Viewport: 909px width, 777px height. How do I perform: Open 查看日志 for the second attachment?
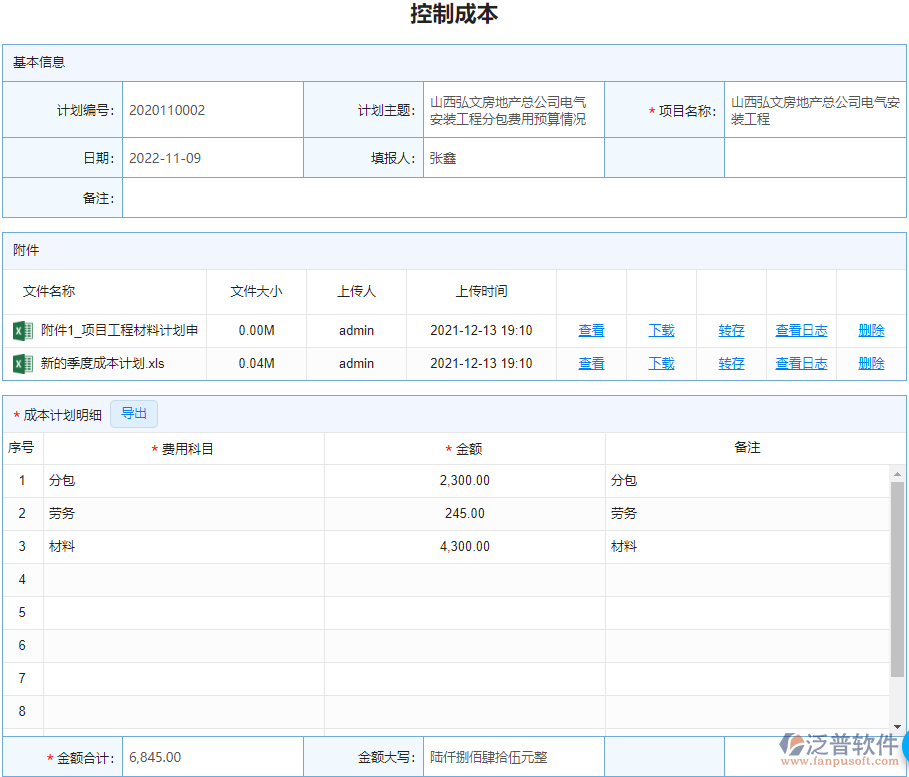click(801, 363)
